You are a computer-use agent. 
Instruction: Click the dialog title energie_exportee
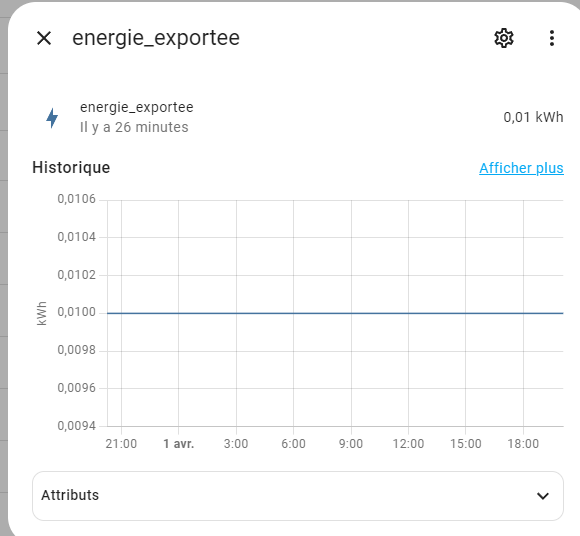coord(156,38)
